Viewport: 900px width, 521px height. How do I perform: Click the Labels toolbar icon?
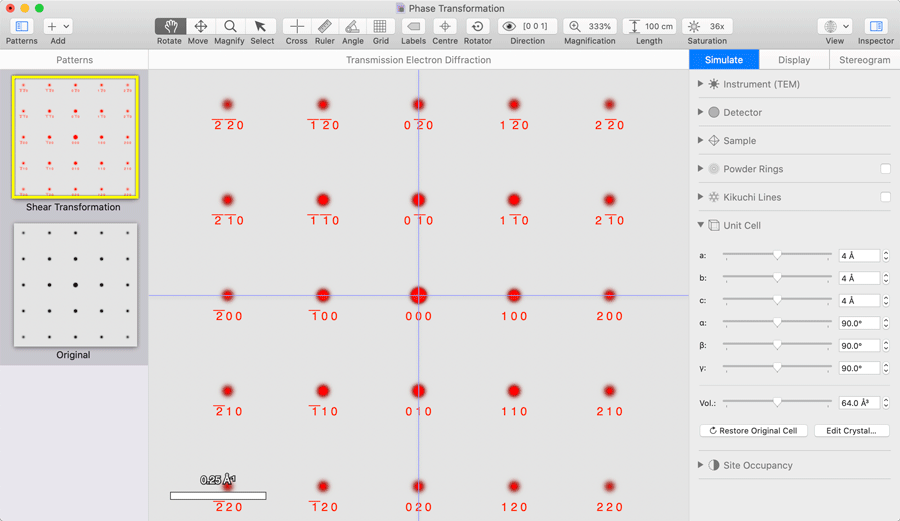click(413, 26)
